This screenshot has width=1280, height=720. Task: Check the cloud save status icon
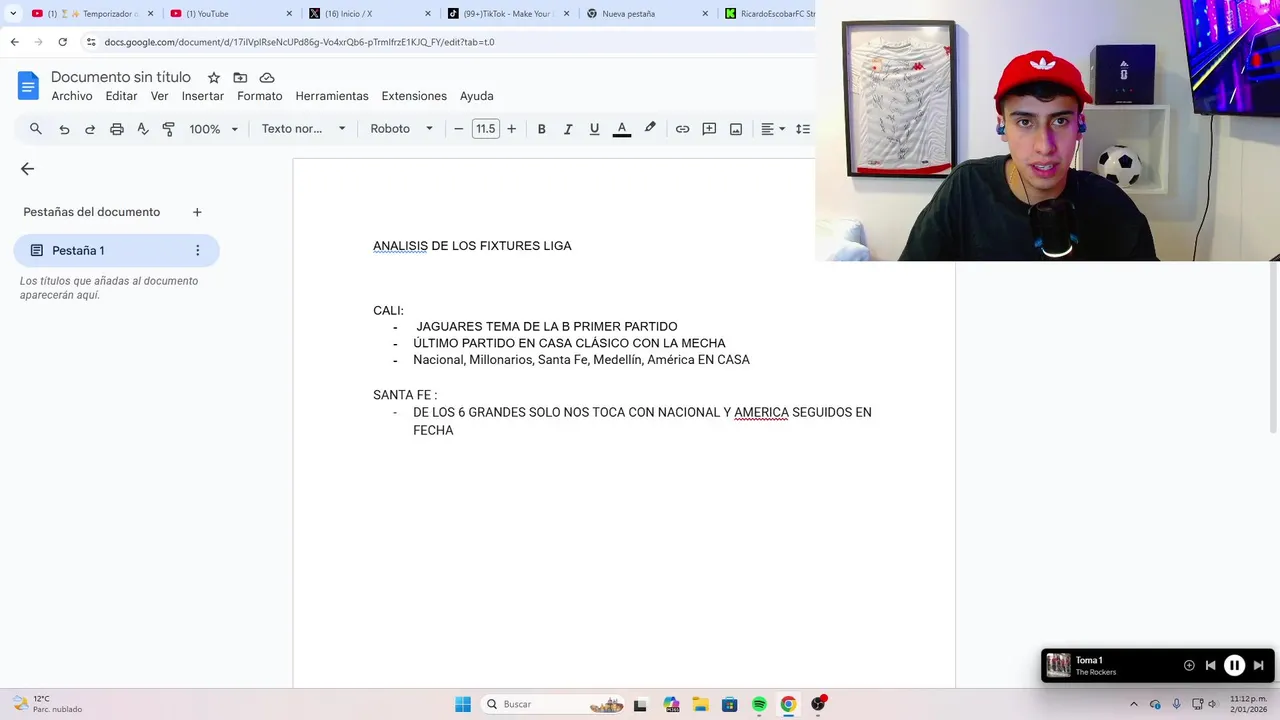point(267,78)
